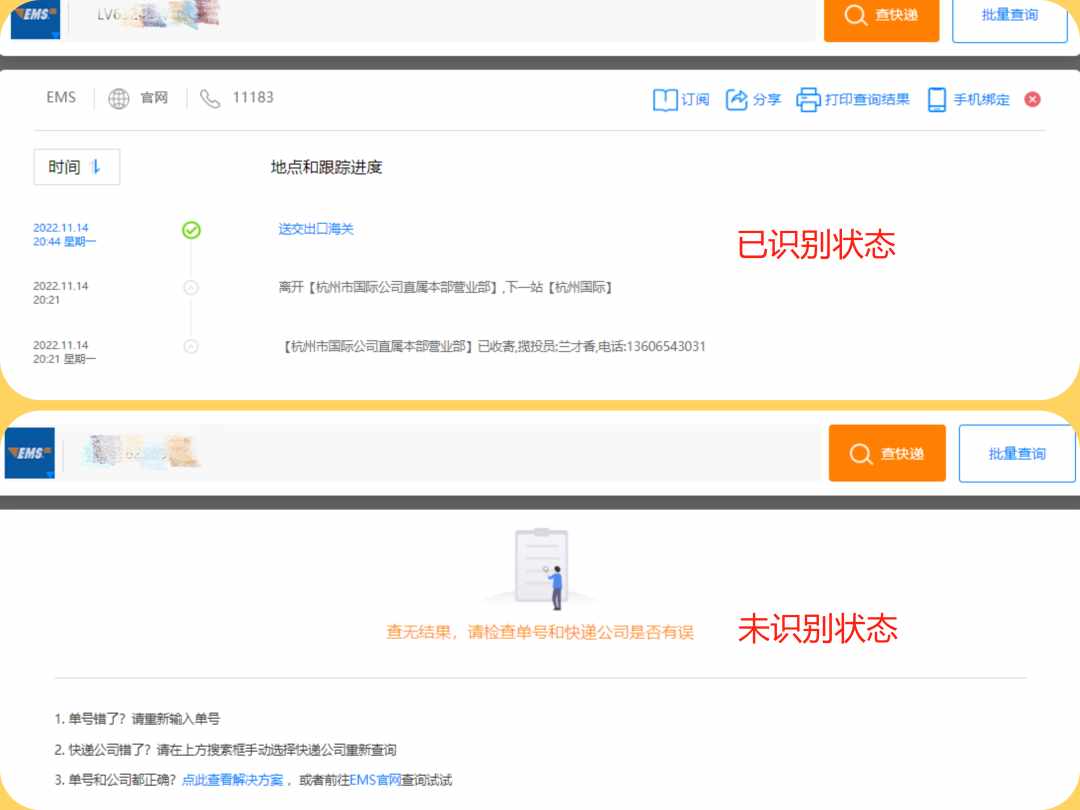Click timeline marker for 离开【杭州市国际公司直属本部营业部】 entry
Image resolution: width=1080 pixels, height=810 pixels.
click(191, 288)
